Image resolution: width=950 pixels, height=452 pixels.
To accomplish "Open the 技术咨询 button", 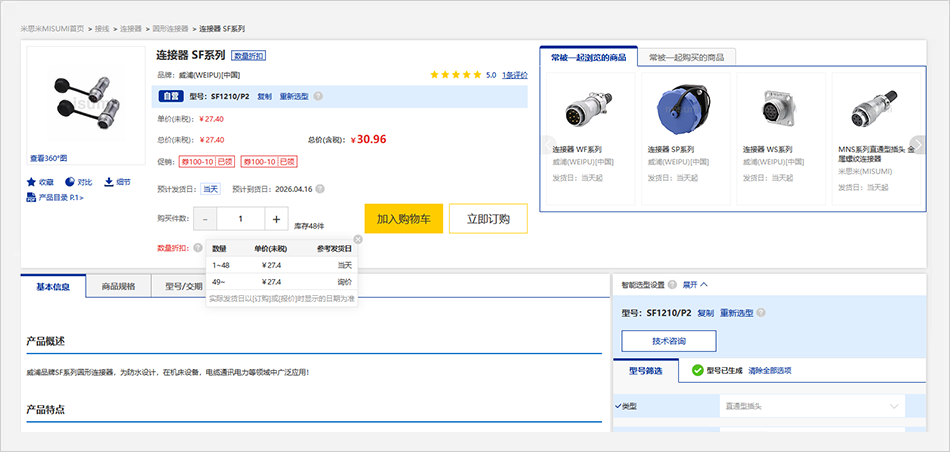I will tap(668, 341).
